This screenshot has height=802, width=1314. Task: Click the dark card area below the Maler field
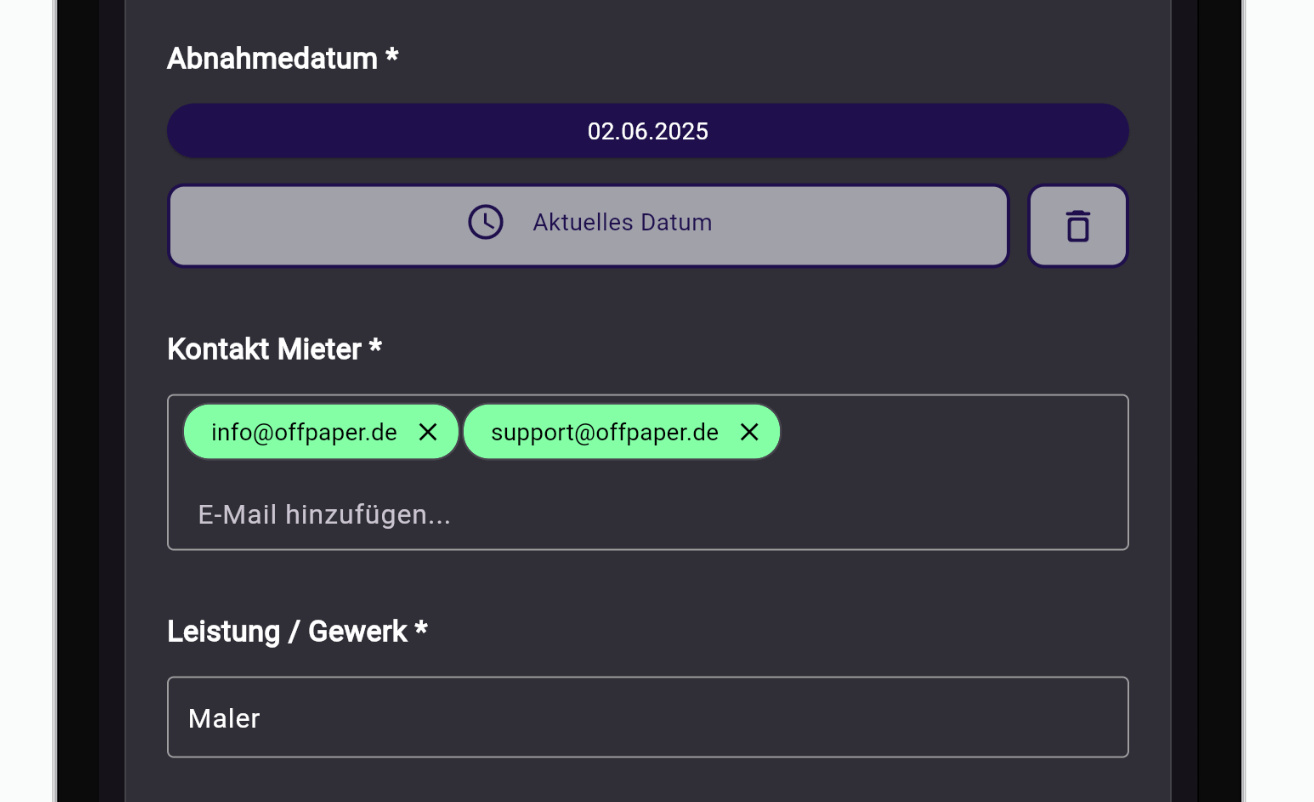(647, 780)
